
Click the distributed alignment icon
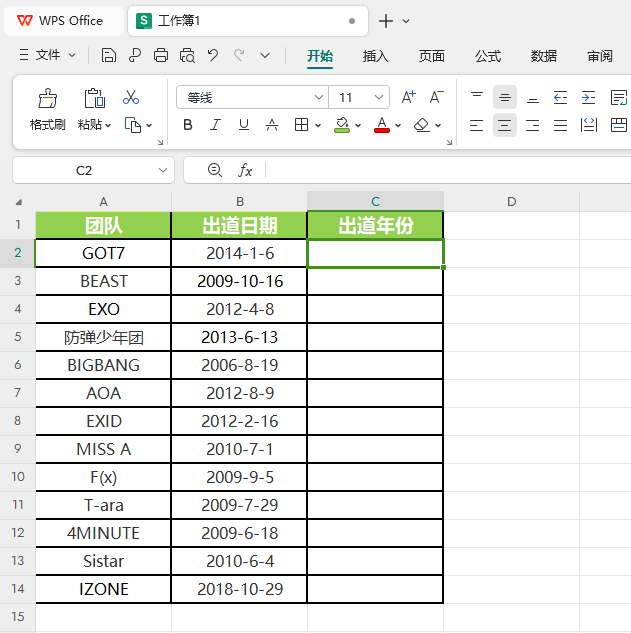pyautogui.click(x=589, y=125)
